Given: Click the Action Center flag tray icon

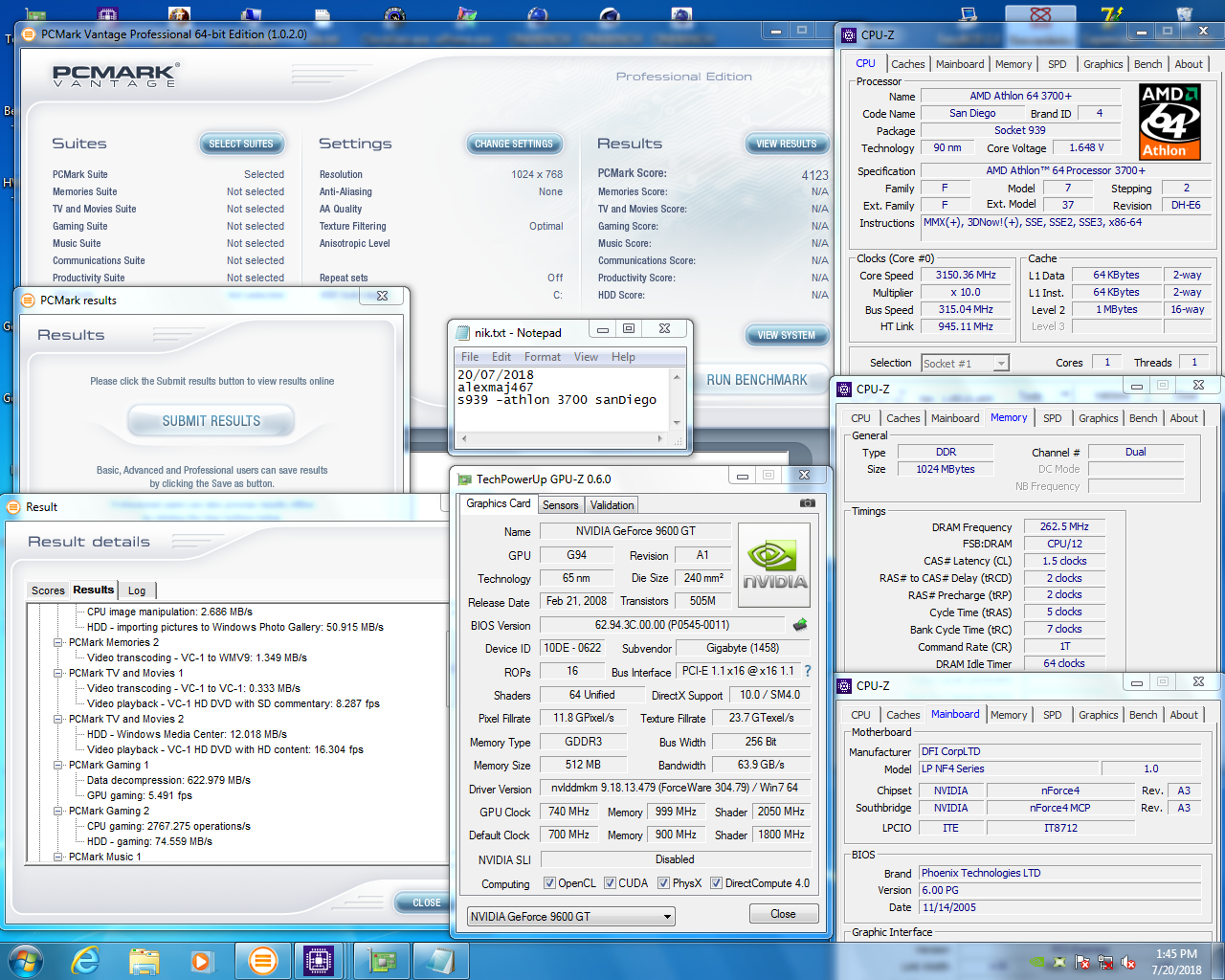Looking at the screenshot, I should pyautogui.click(x=1082, y=962).
